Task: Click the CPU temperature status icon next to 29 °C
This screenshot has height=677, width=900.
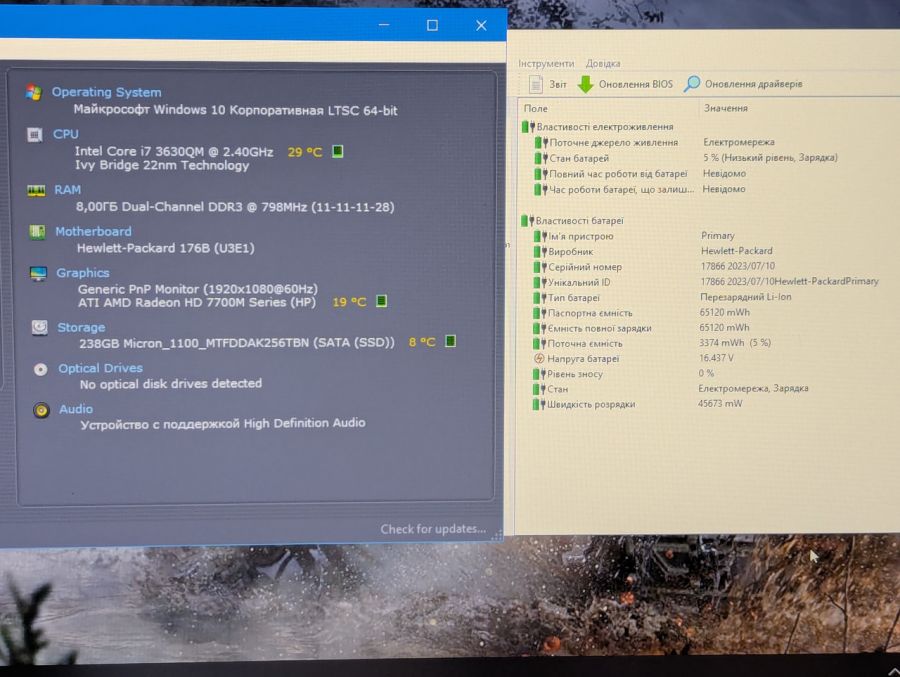Action: coord(338,151)
